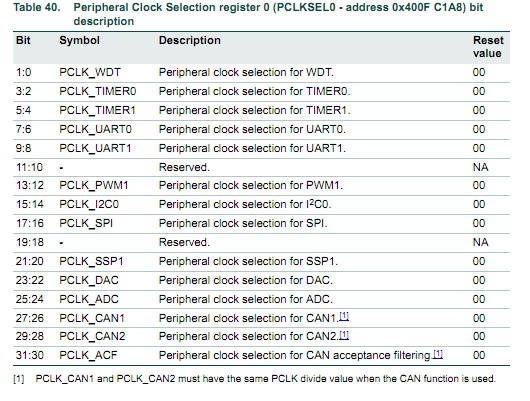Select the PCLK_UART0 symbol
The height and width of the screenshot is (401, 530).
[96, 129]
